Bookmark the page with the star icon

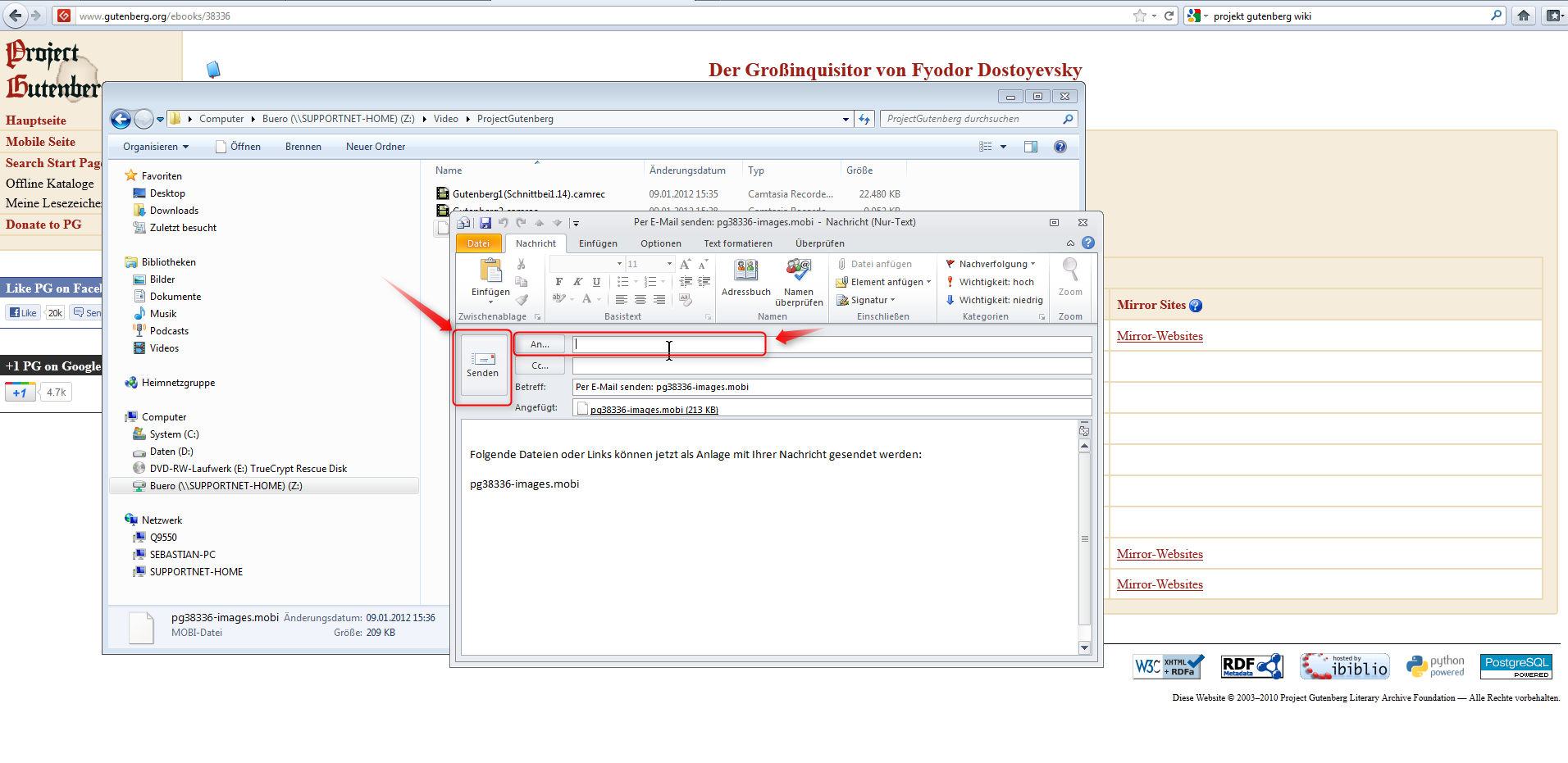pos(1140,16)
